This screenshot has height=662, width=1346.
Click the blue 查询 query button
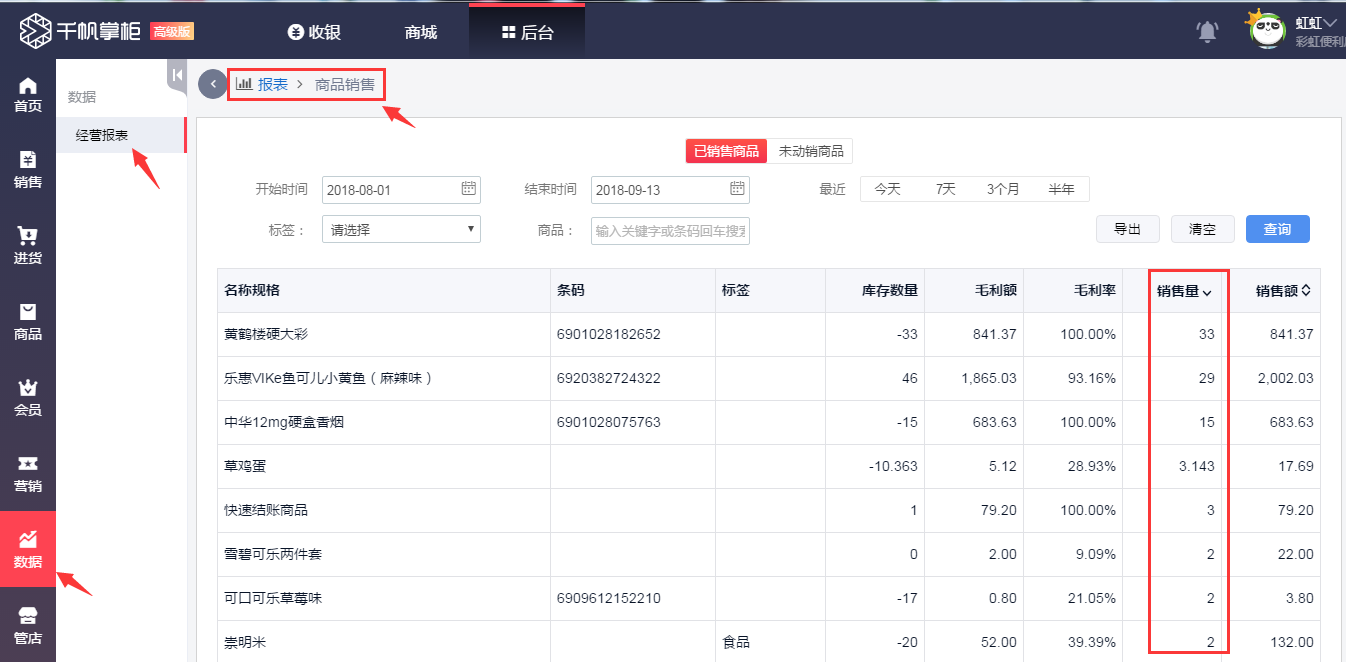click(1277, 230)
